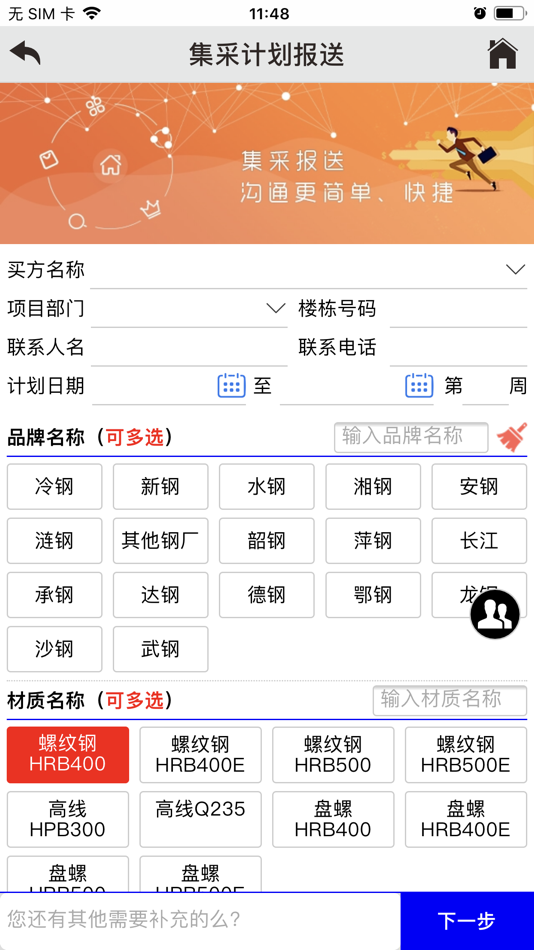
Task: Choose the 沙钢 brand button
Action: (x=55, y=649)
